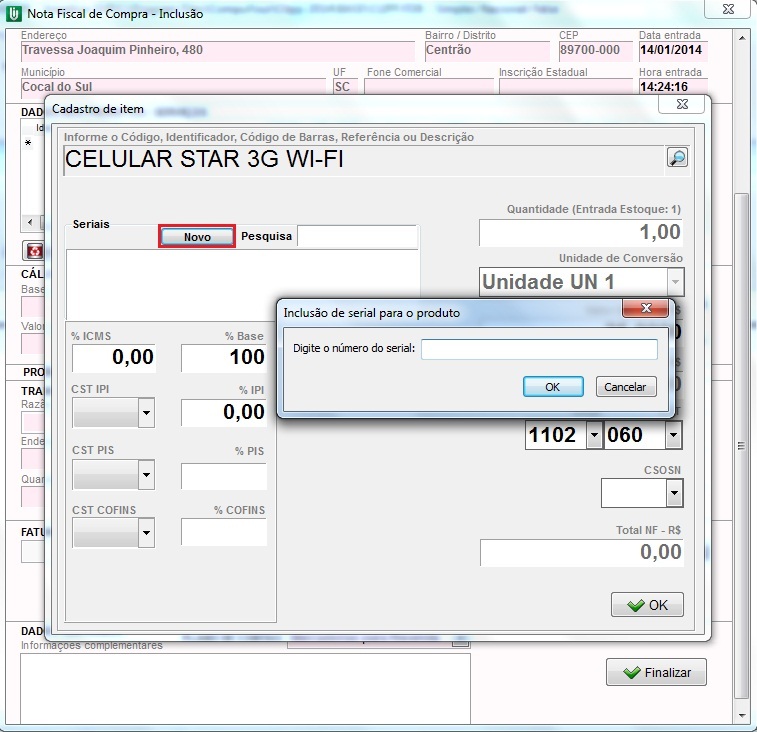Click the magnifier search icon beside product description
The height and width of the screenshot is (732, 757).
pyautogui.click(x=677, y=158)
